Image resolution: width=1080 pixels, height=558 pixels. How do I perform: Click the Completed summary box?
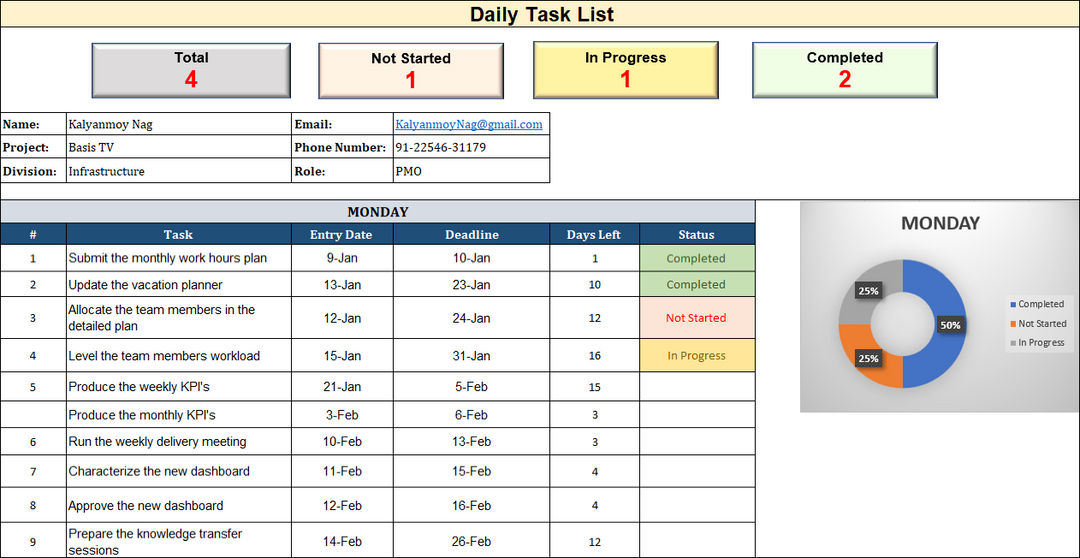coord(844,70)
